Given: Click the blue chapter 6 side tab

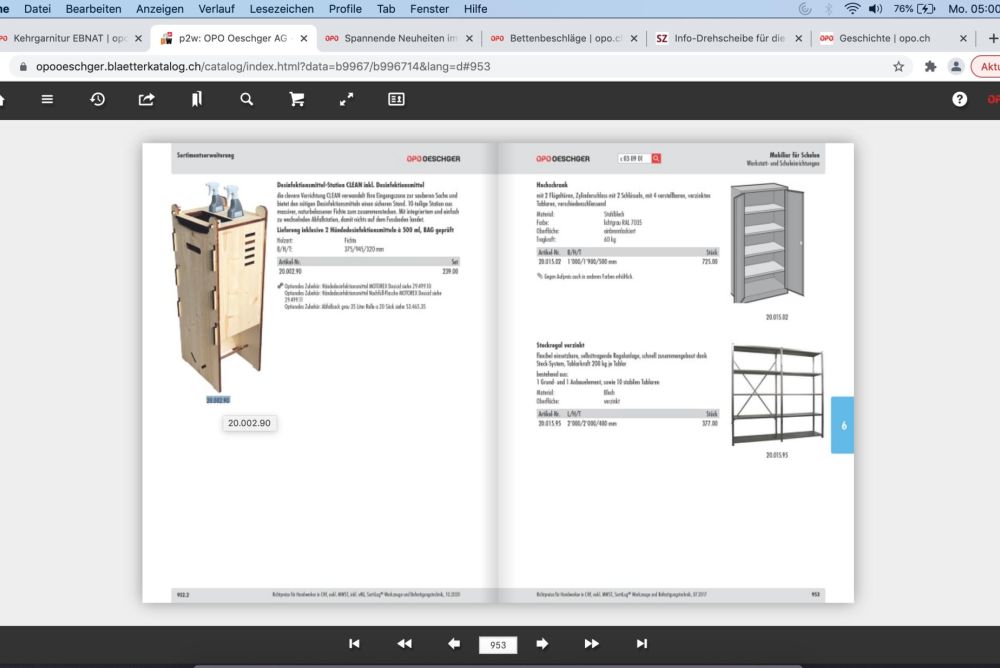Looking at the screenshot, I should click(842, 425).
